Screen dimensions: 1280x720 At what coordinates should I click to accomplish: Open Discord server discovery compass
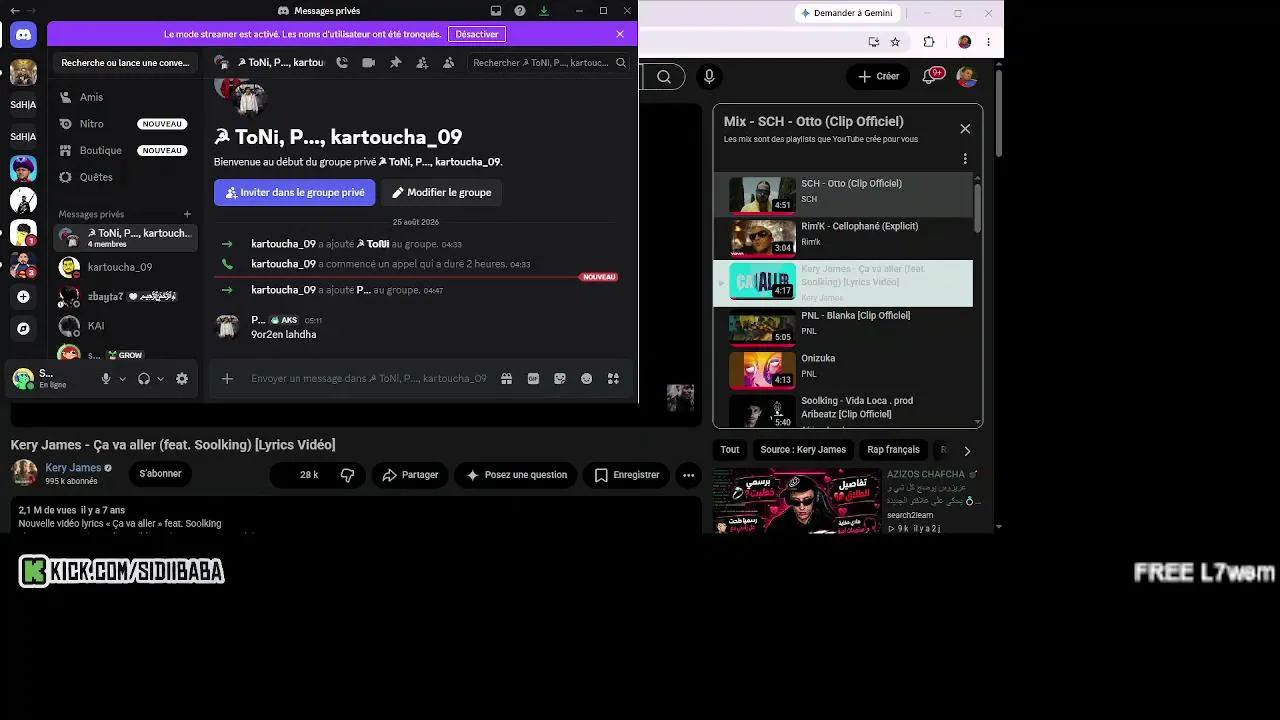click(x=23, y=328)
